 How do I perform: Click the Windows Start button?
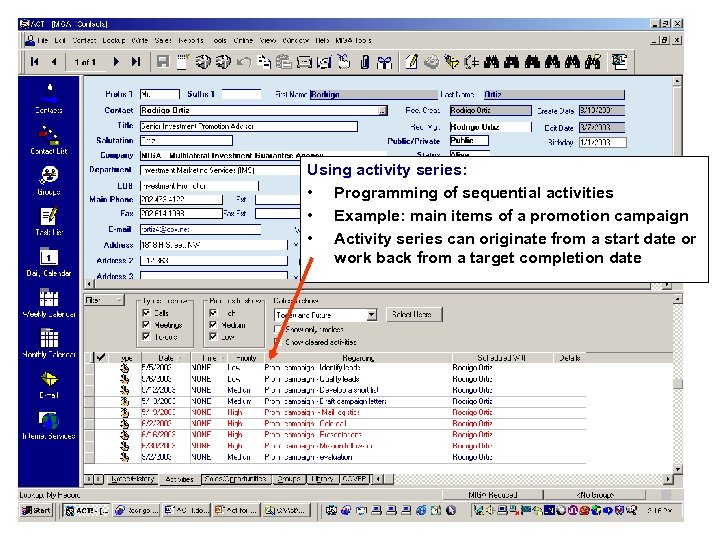coord(36,510)
